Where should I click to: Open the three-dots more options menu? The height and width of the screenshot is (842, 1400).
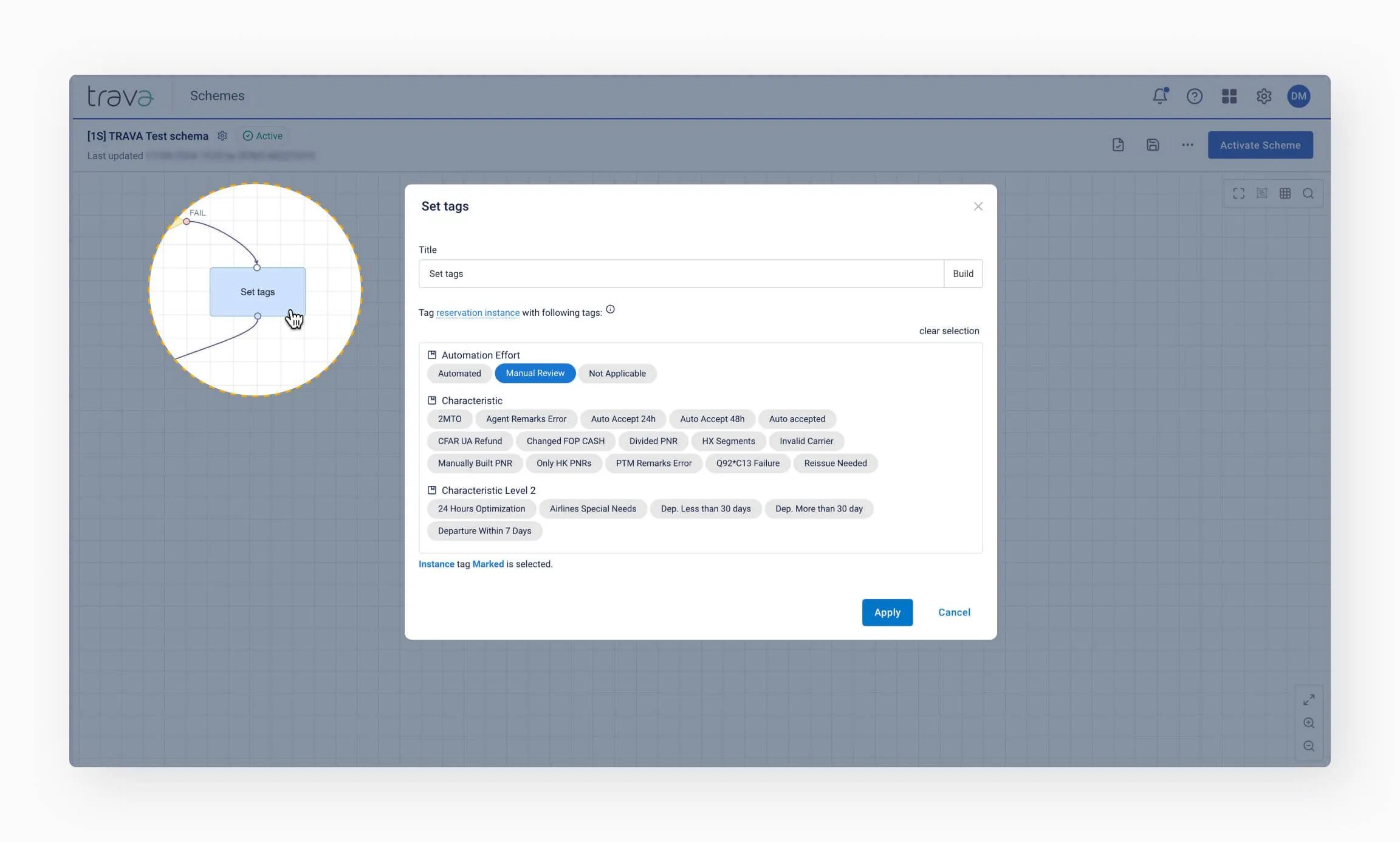[1187, 145]
